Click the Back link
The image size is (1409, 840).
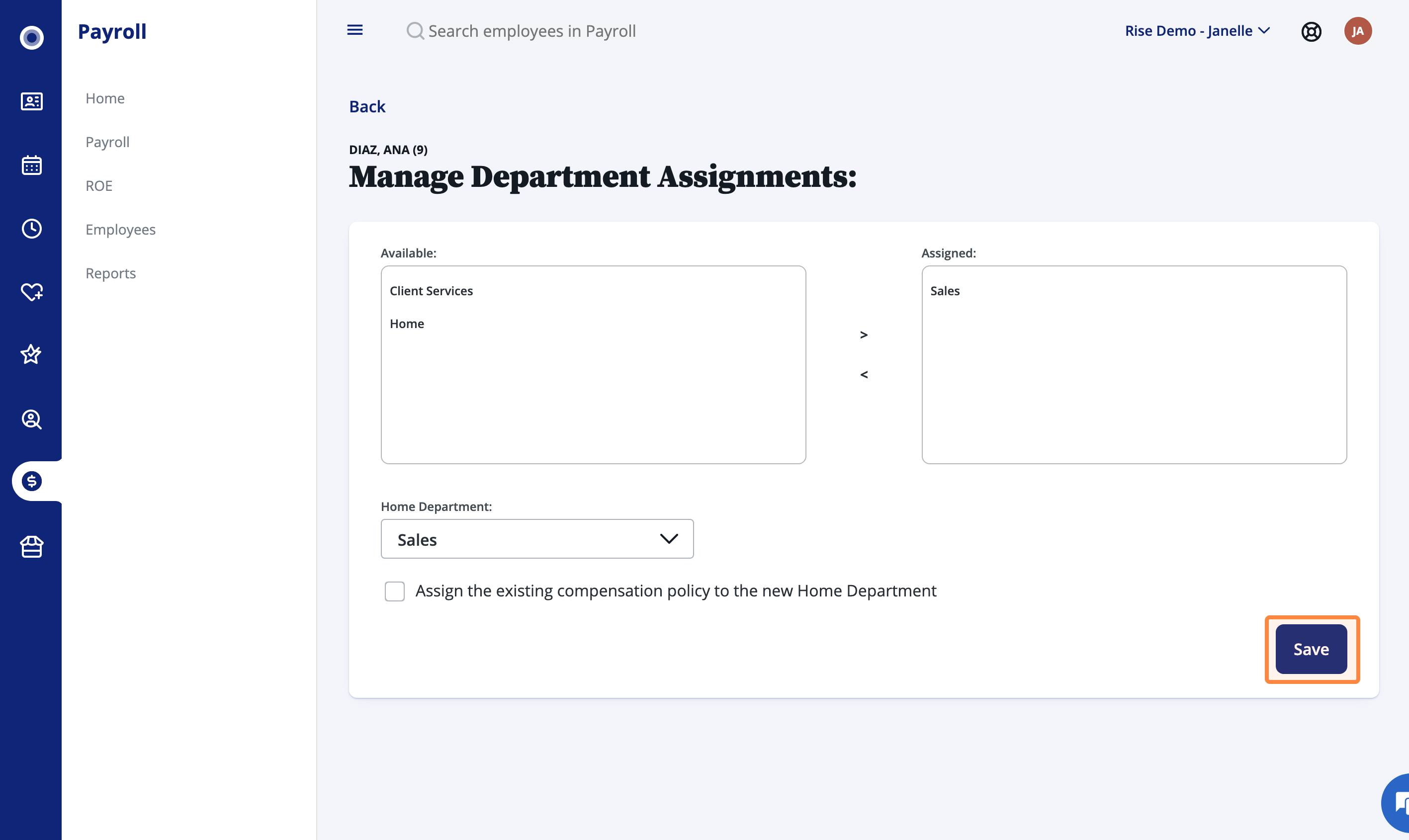(x=367, y=106)
